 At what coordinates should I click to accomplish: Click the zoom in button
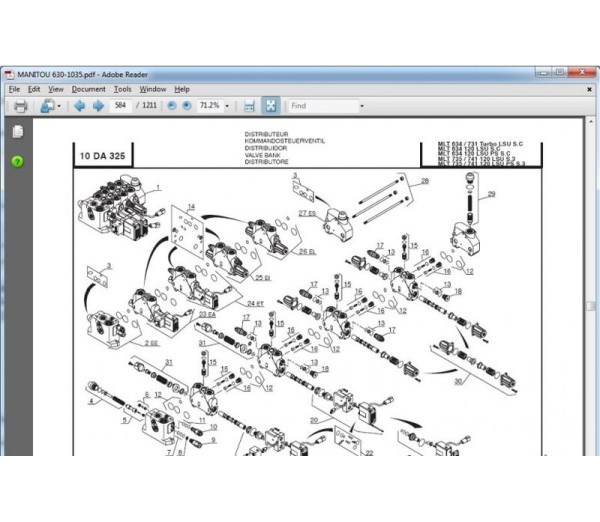click(x=187, y=106)
